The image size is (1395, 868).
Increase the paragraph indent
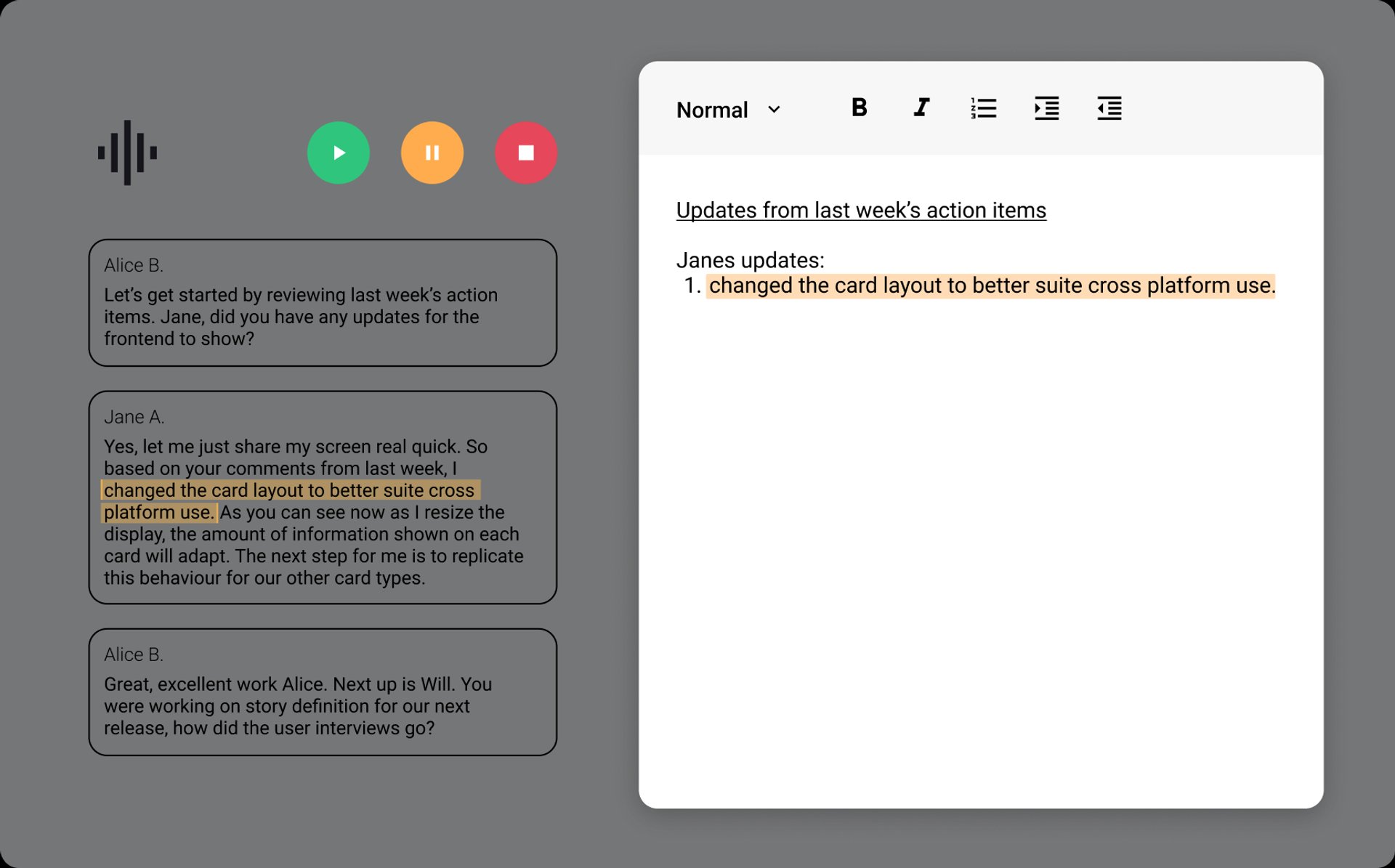tap(1046, 108)
